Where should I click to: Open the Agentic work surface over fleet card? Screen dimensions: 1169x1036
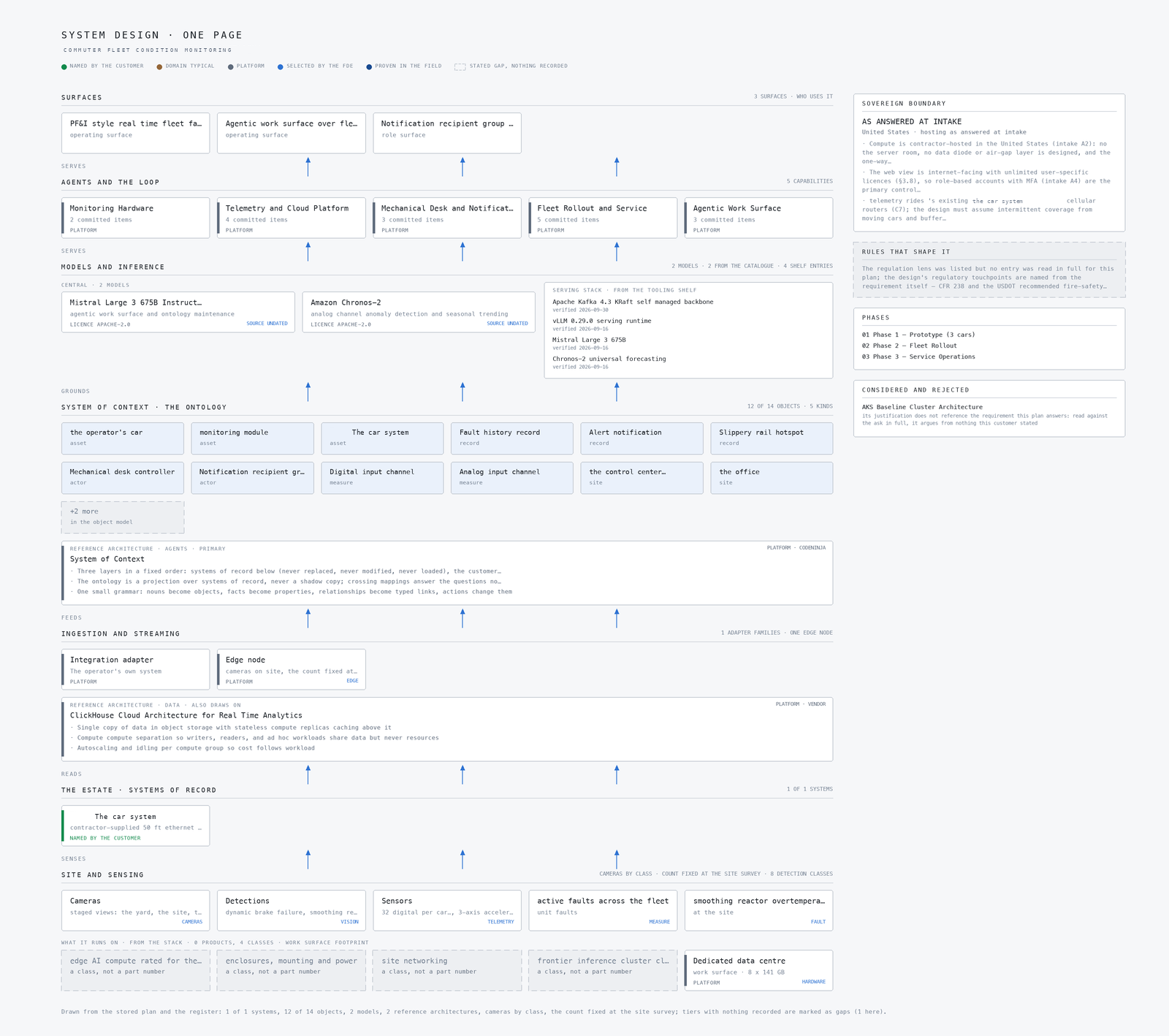(292, 133)
